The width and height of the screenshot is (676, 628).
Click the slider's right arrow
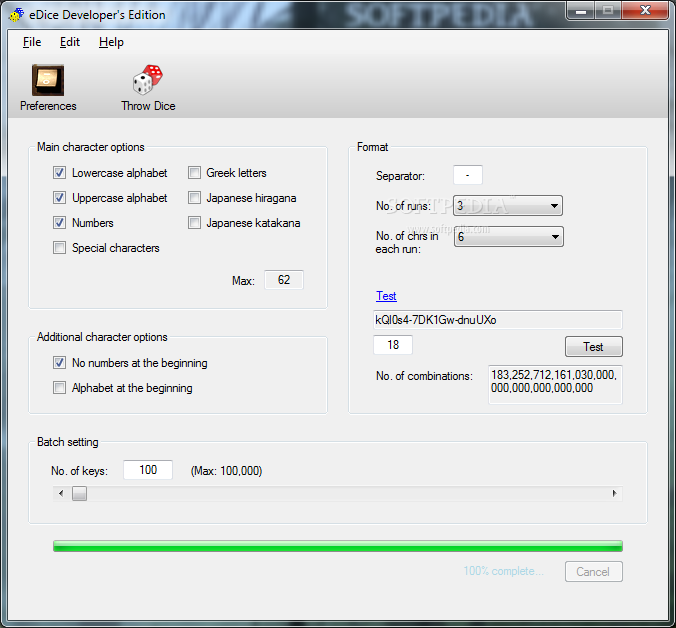614,494
